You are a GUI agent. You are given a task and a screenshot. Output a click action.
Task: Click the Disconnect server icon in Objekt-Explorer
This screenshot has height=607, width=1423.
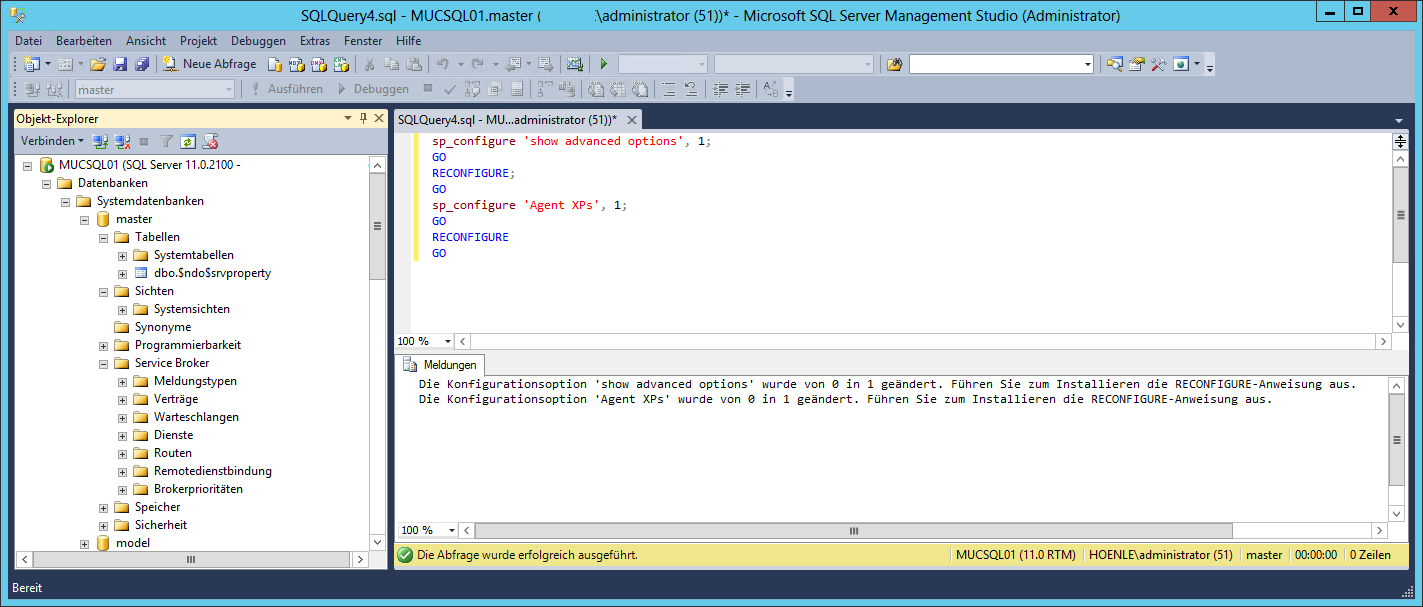(x=122, y=142)
